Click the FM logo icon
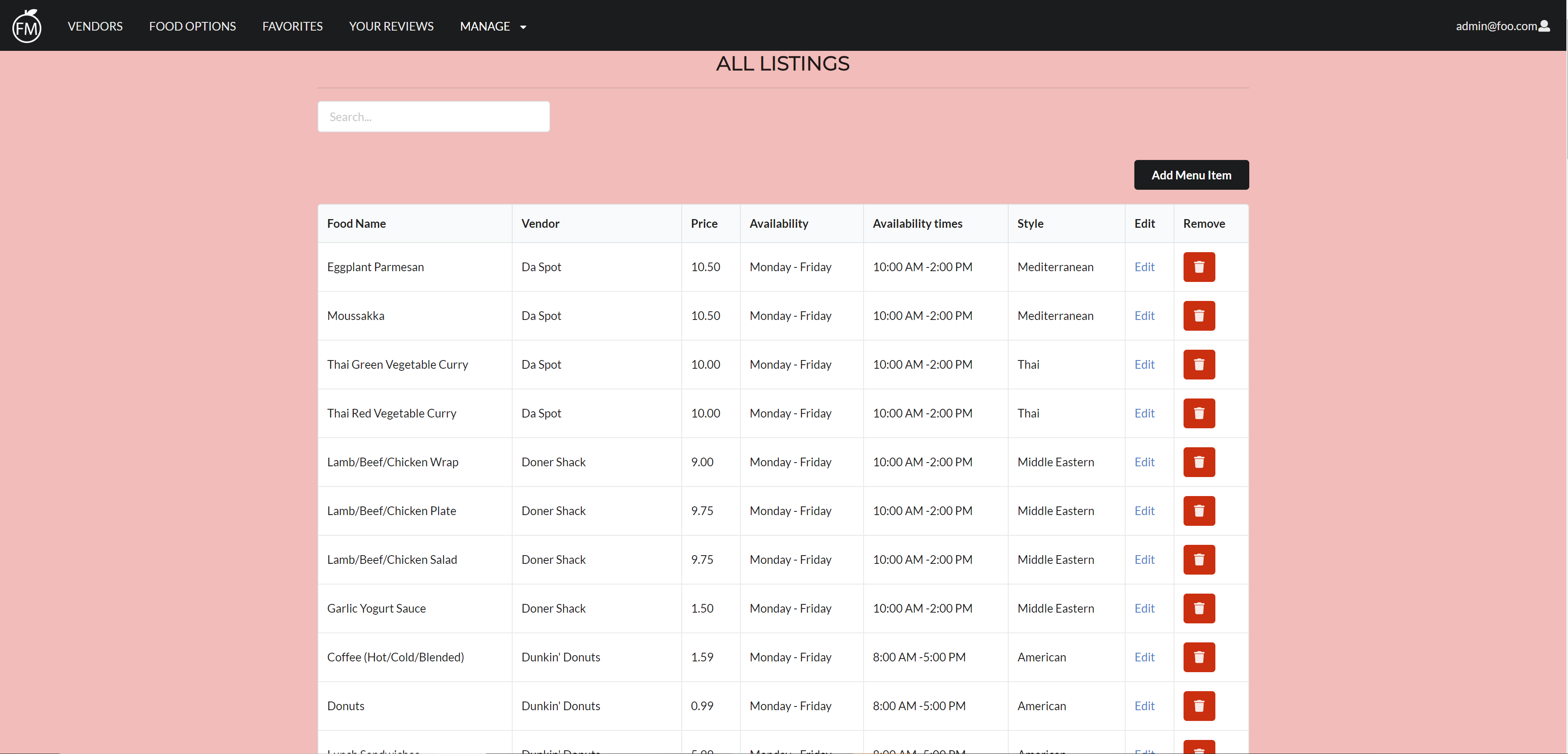Screen dimensions: 1568x754 coord(27,26)
